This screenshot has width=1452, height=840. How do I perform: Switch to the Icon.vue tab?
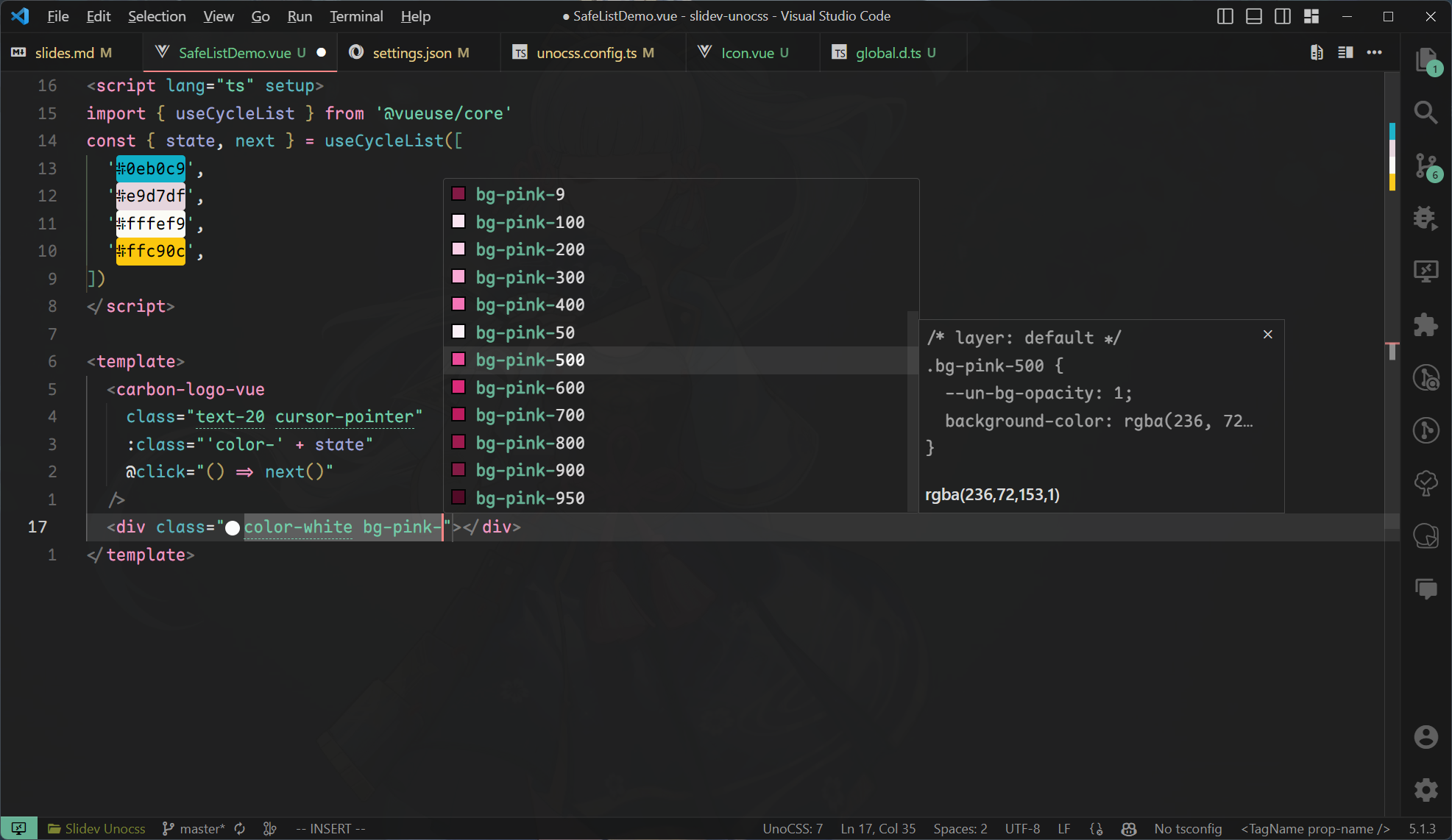[752, 52]
